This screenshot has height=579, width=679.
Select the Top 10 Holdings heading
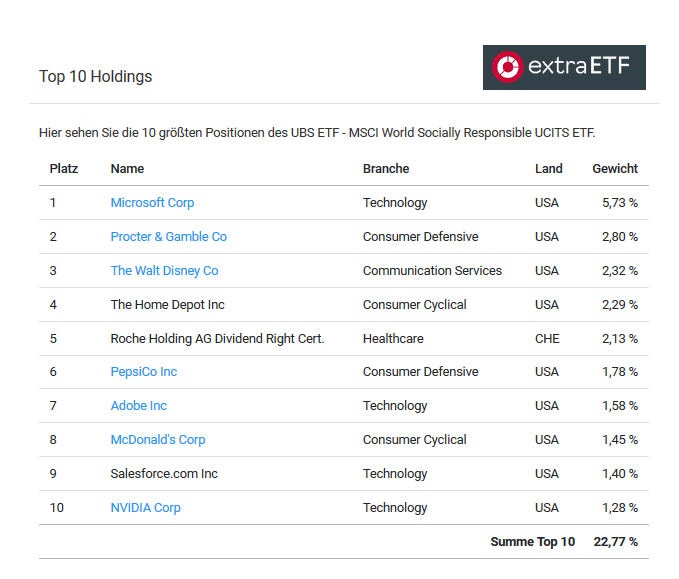tap(96, 77)
